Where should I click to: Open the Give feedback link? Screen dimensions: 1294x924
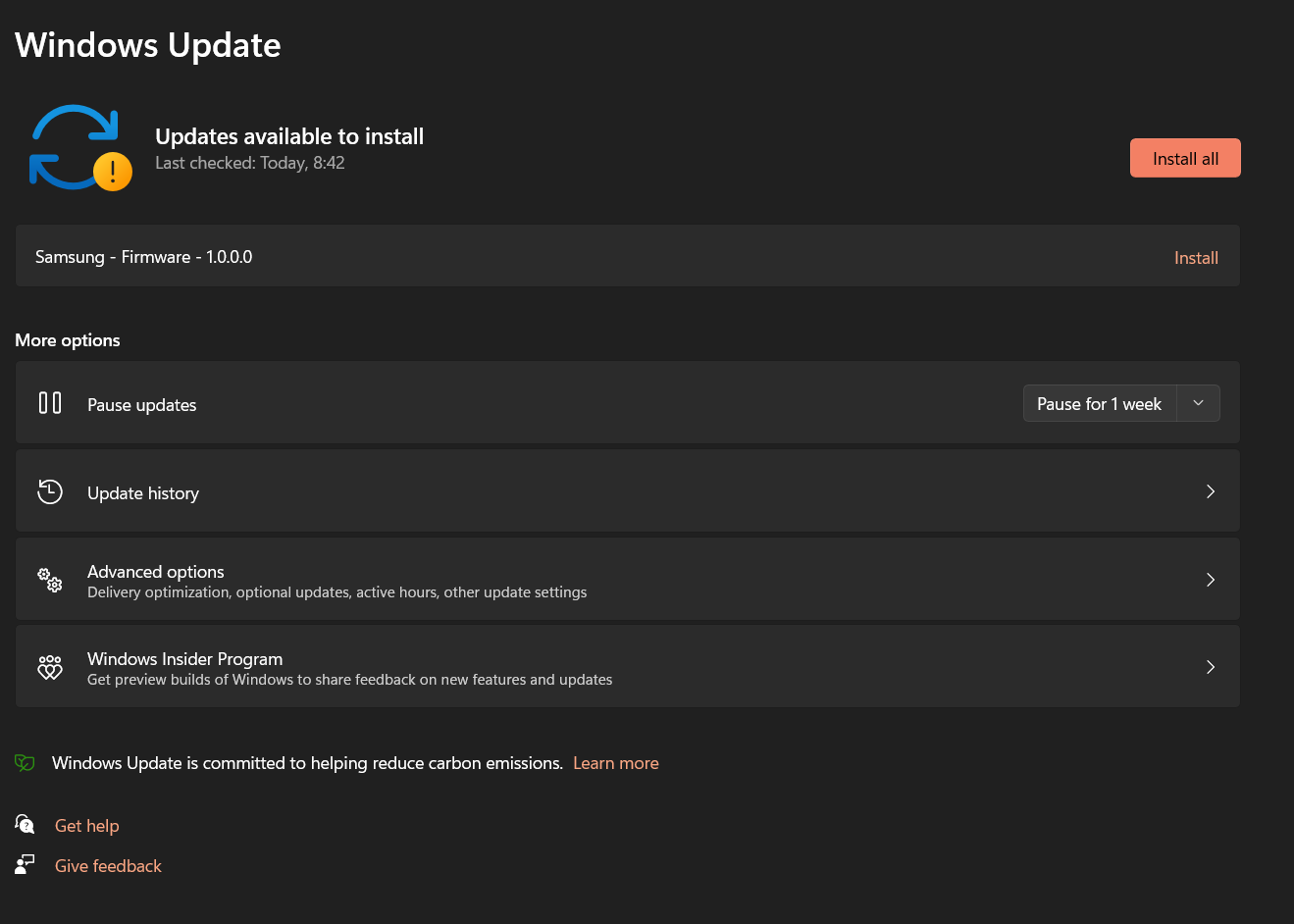tap(108, 866)
